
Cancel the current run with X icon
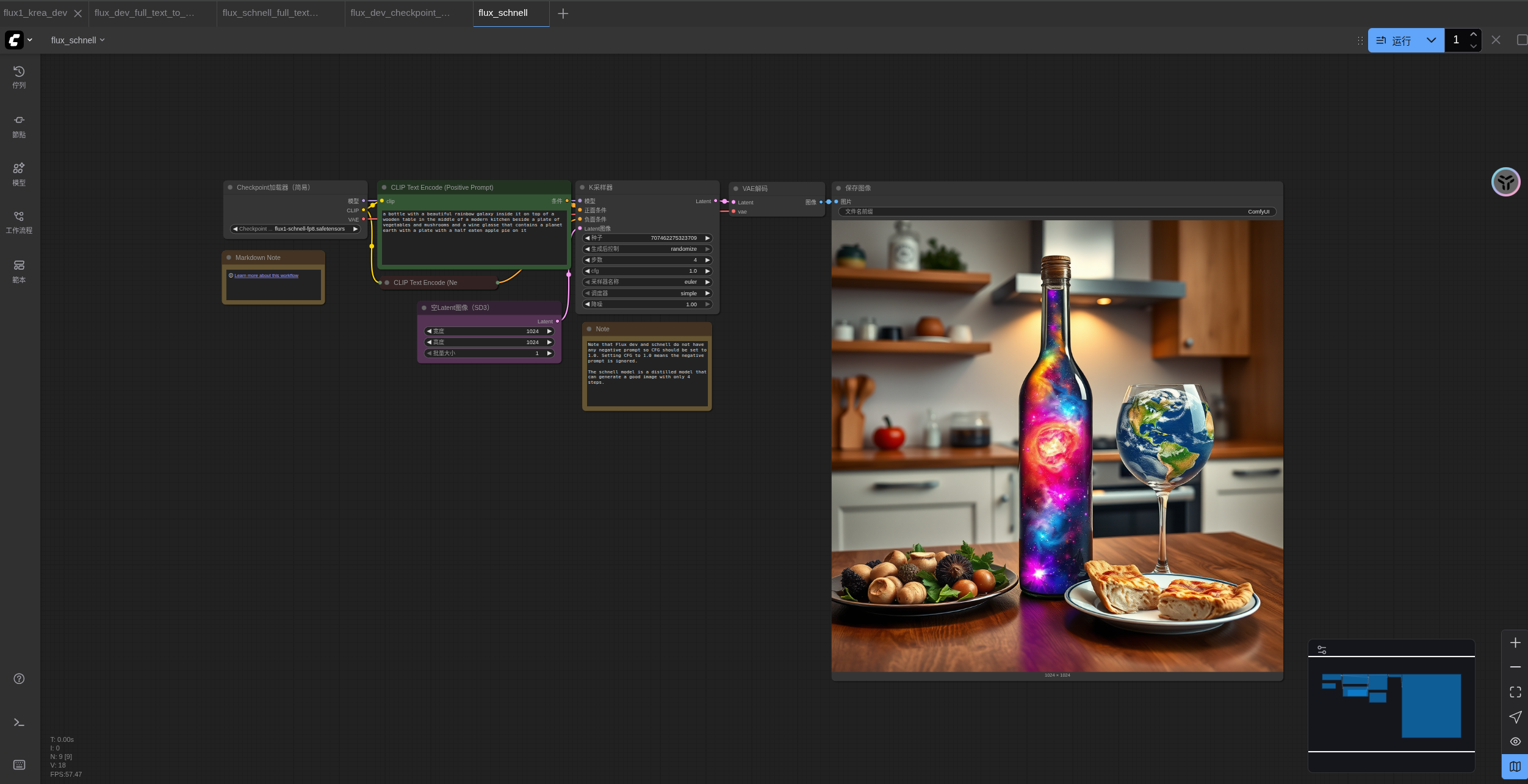pyautogui.click(x=1496, y=40)
